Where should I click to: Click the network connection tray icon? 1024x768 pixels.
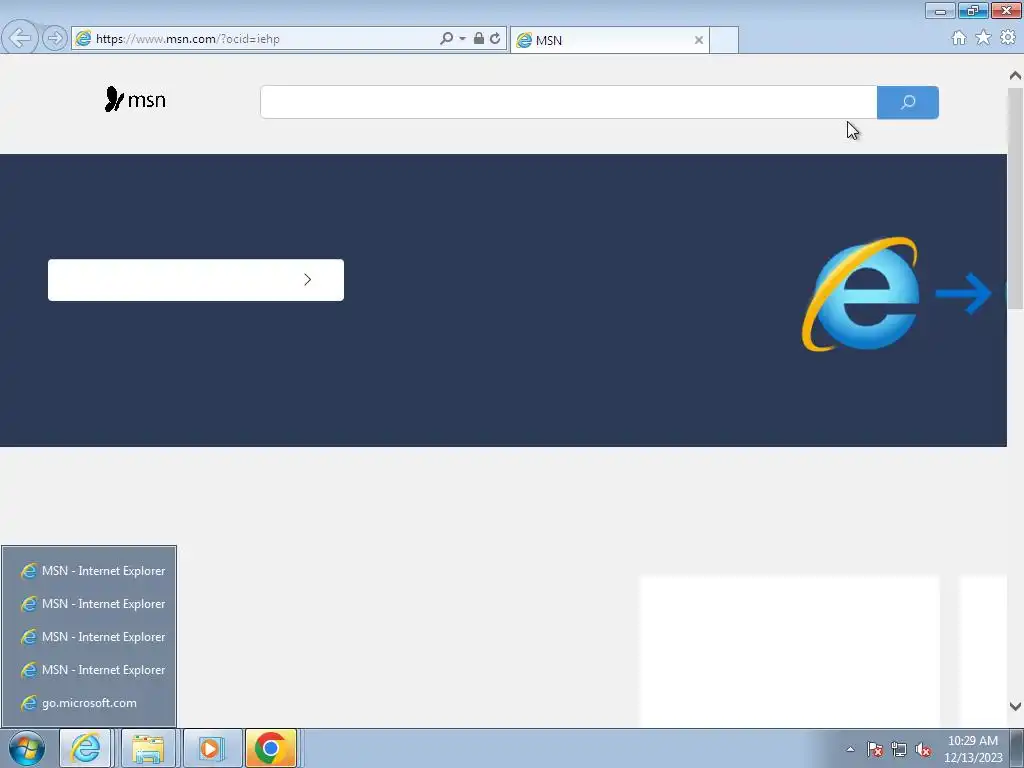click(899, 749)
